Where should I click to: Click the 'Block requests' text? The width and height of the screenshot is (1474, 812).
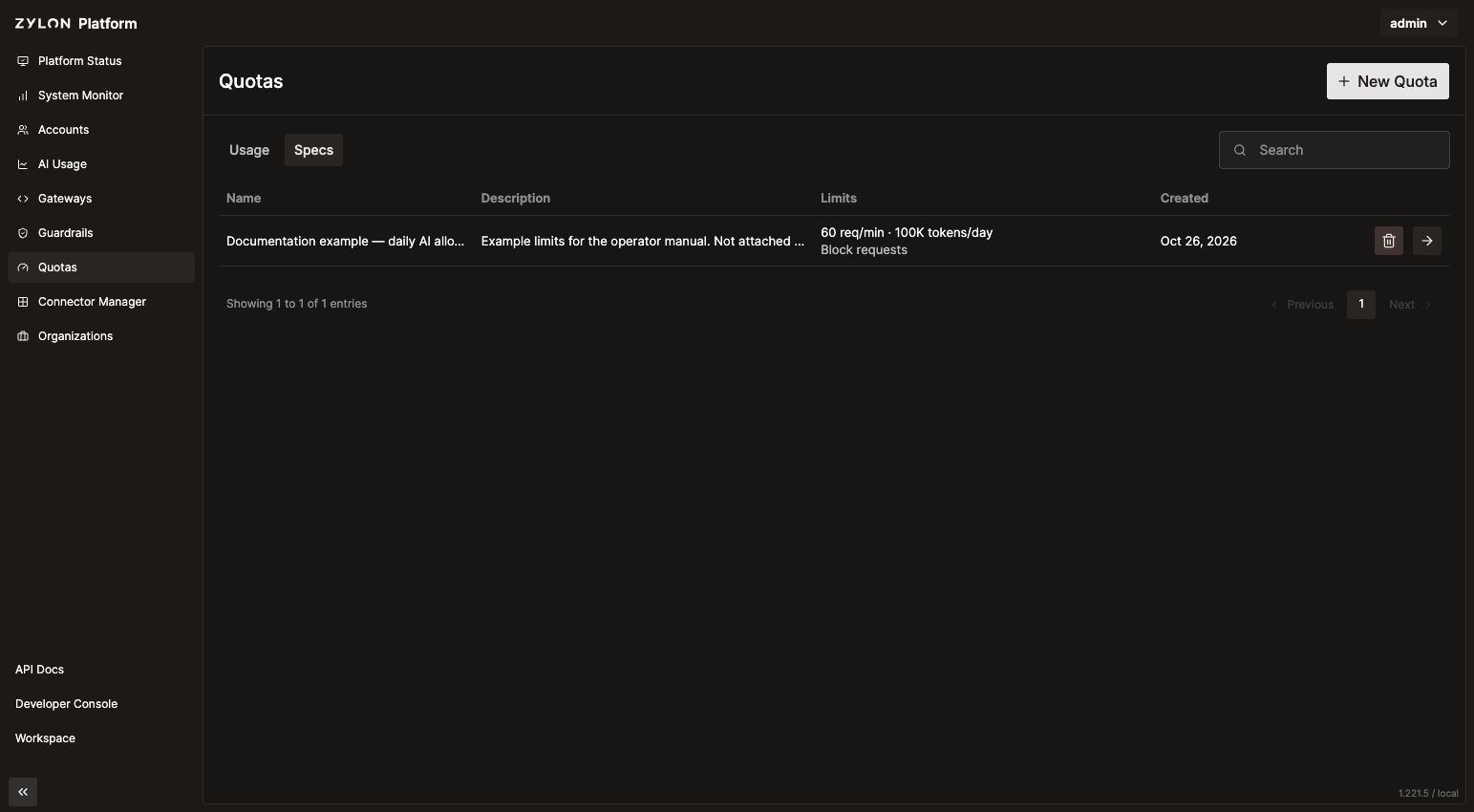(865, 250)
